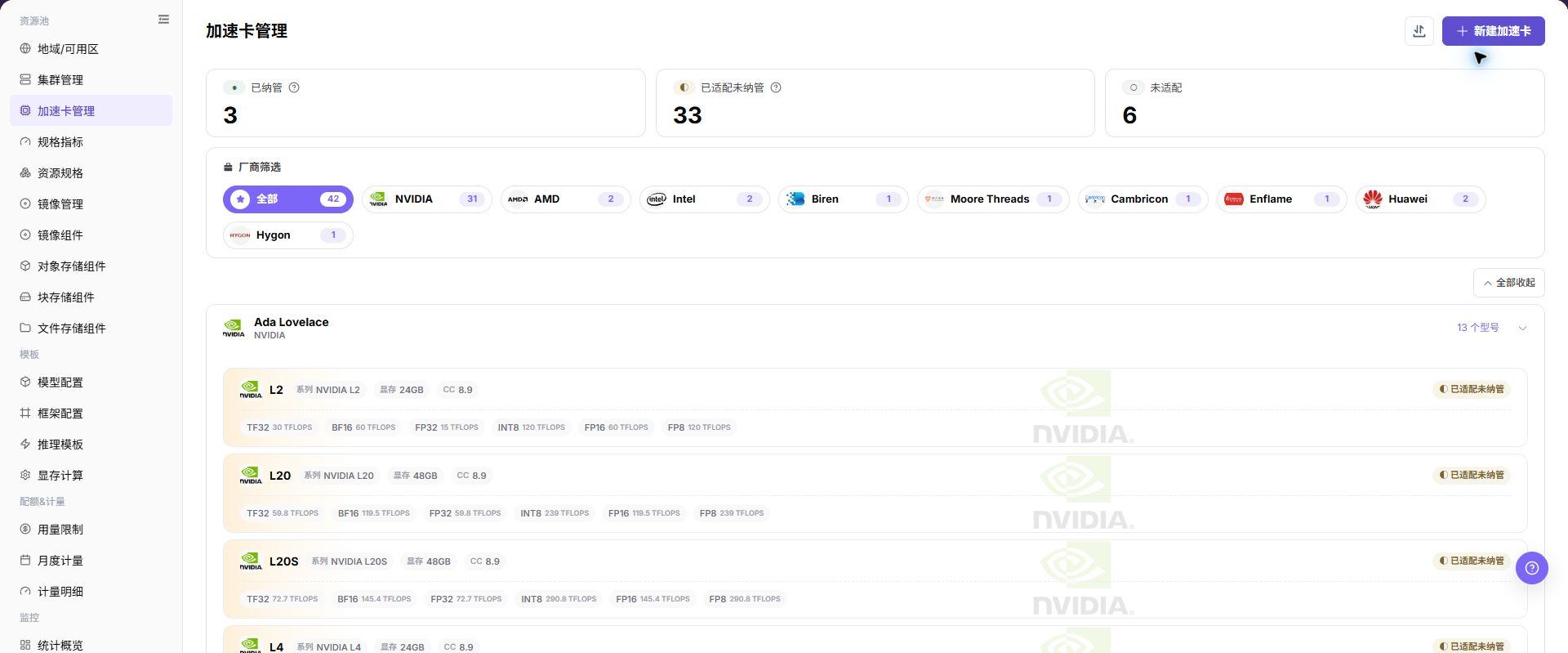Click the 显存计算 icon in sidebar
The width and height of the screenshot is (1568, 653).
(x=25, y=476)
